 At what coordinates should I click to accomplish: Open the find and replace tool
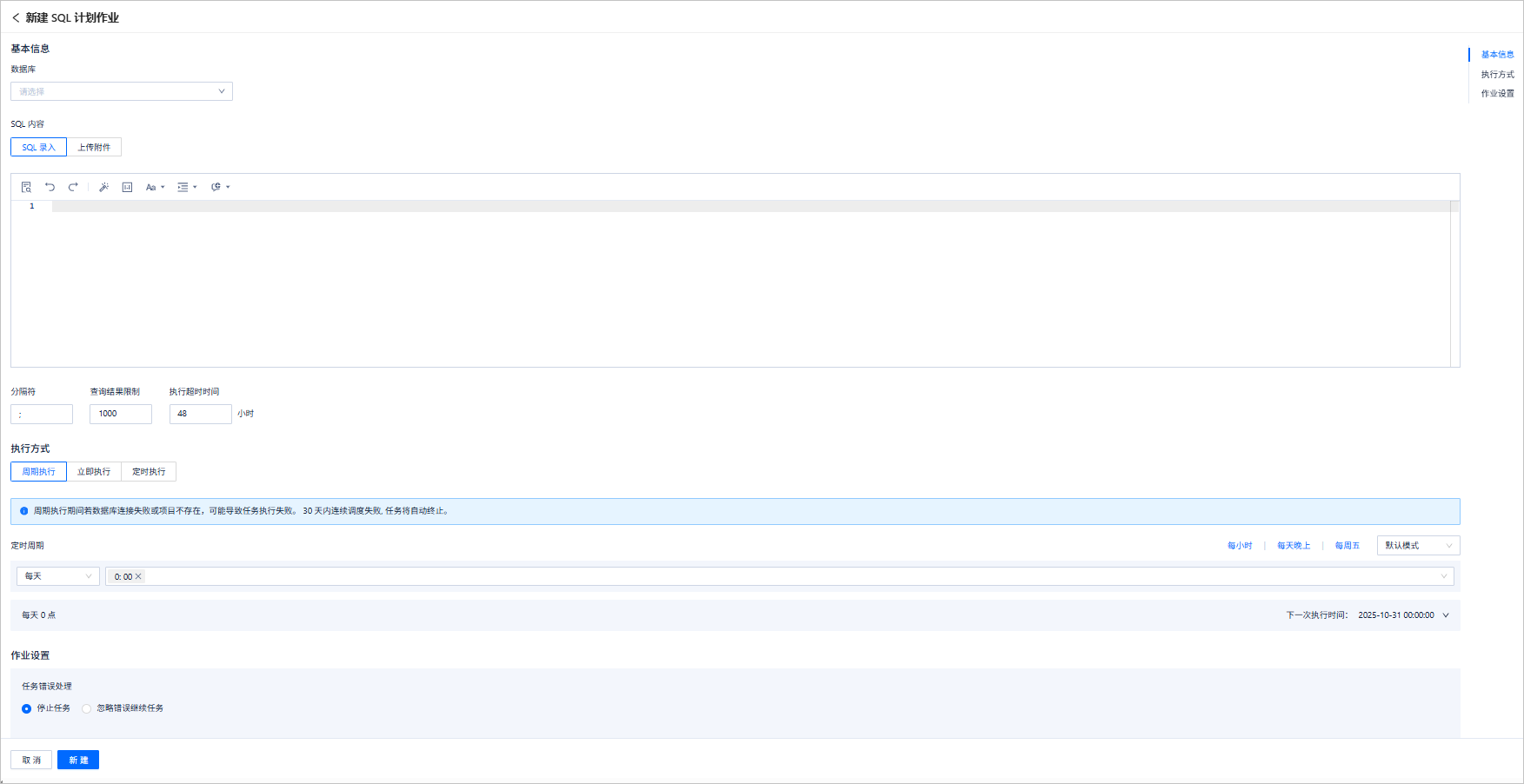click(26, 187)
